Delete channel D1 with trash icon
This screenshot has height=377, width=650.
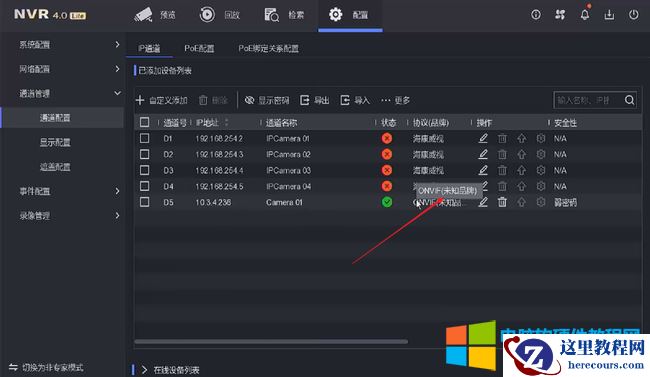502,138
